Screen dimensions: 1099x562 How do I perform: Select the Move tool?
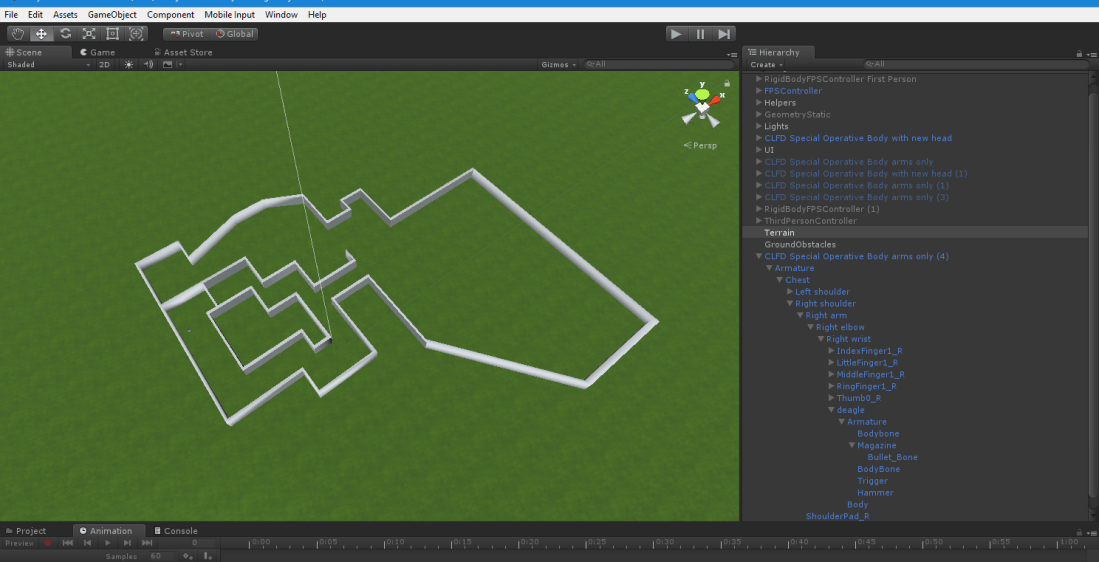coord(41,34)
